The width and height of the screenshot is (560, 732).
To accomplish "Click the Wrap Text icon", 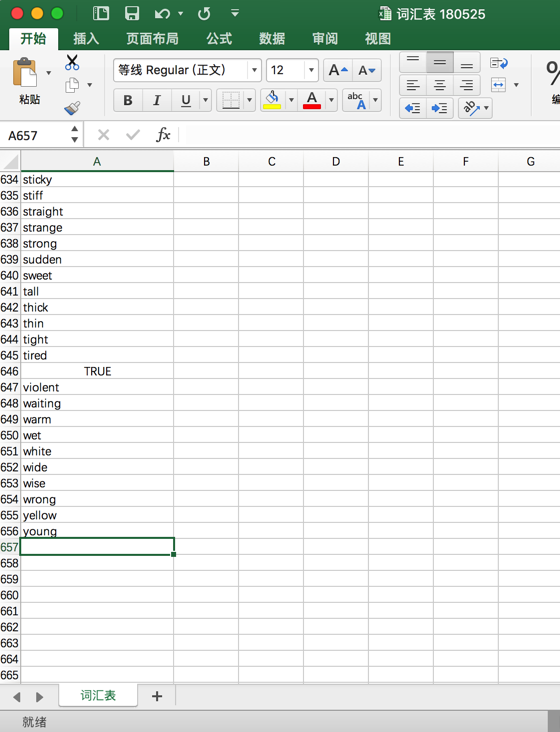I will pyautogui.click(x=498, y=63).
